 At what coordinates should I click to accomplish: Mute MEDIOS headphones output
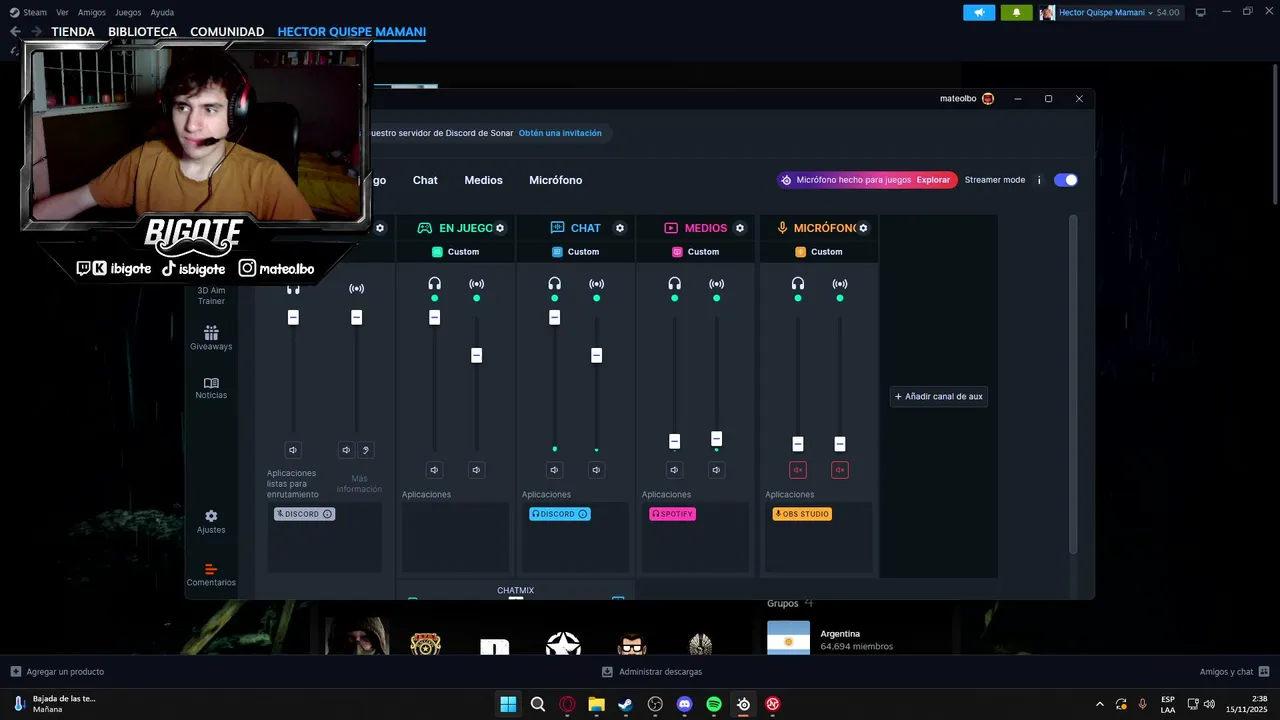(674, 470)
